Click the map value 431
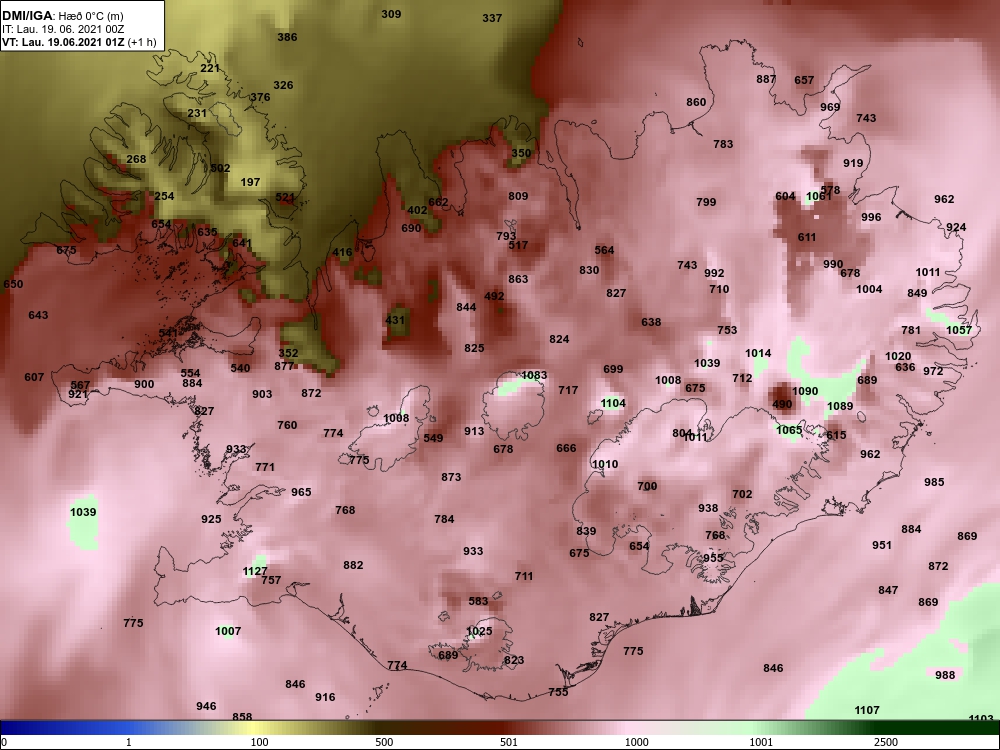This screenshot has width=1000, height=750. [x=395, y=320]
